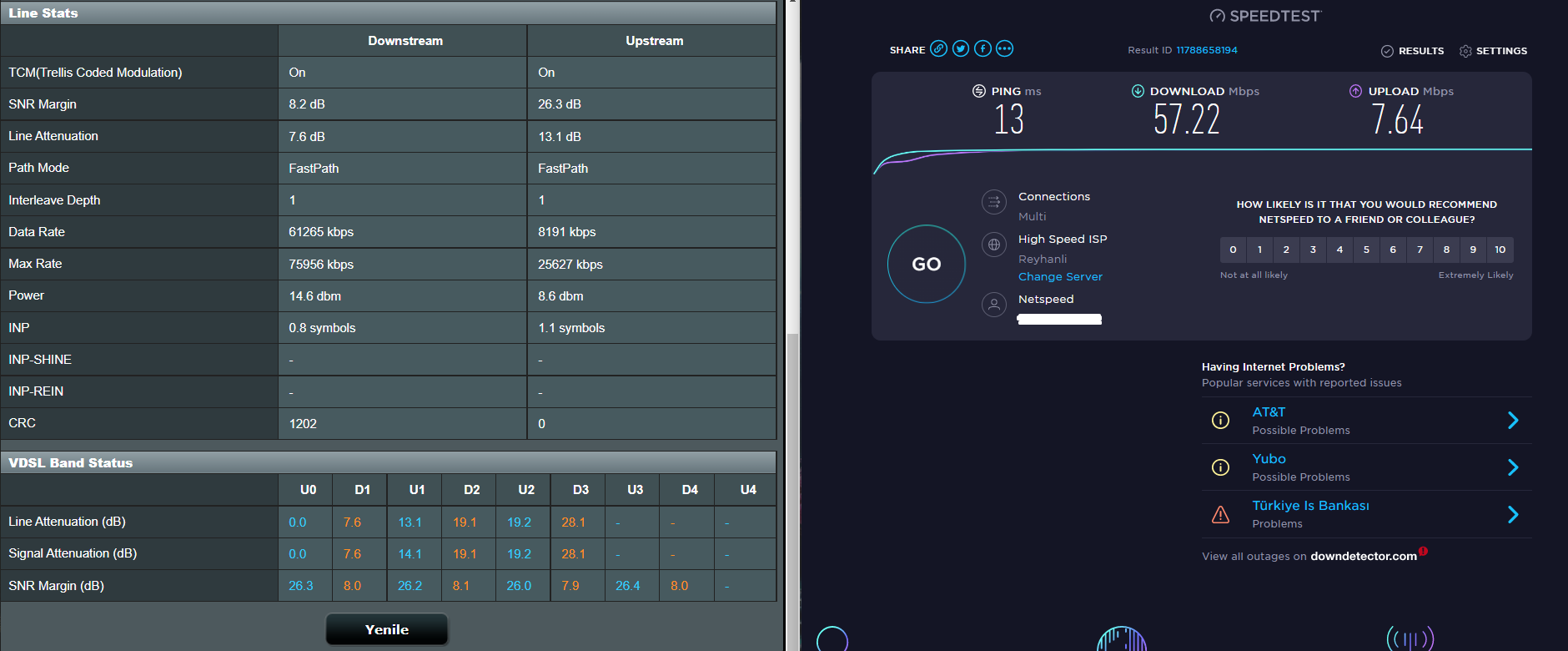
Task: Expand Yubo outage details chevron
Action: [x=1513, y=467]
